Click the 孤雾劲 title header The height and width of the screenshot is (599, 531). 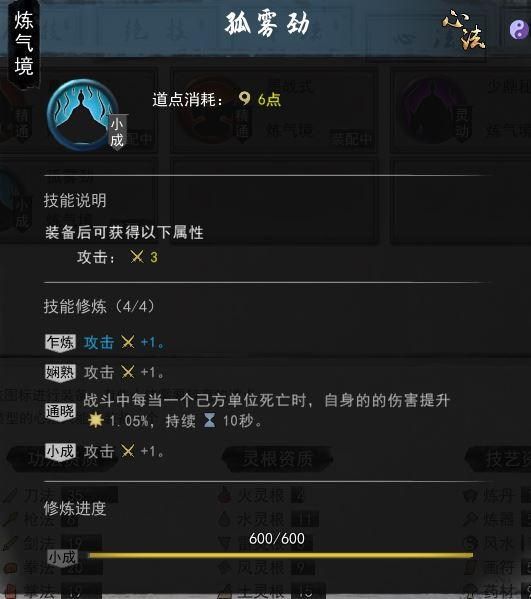267,24
